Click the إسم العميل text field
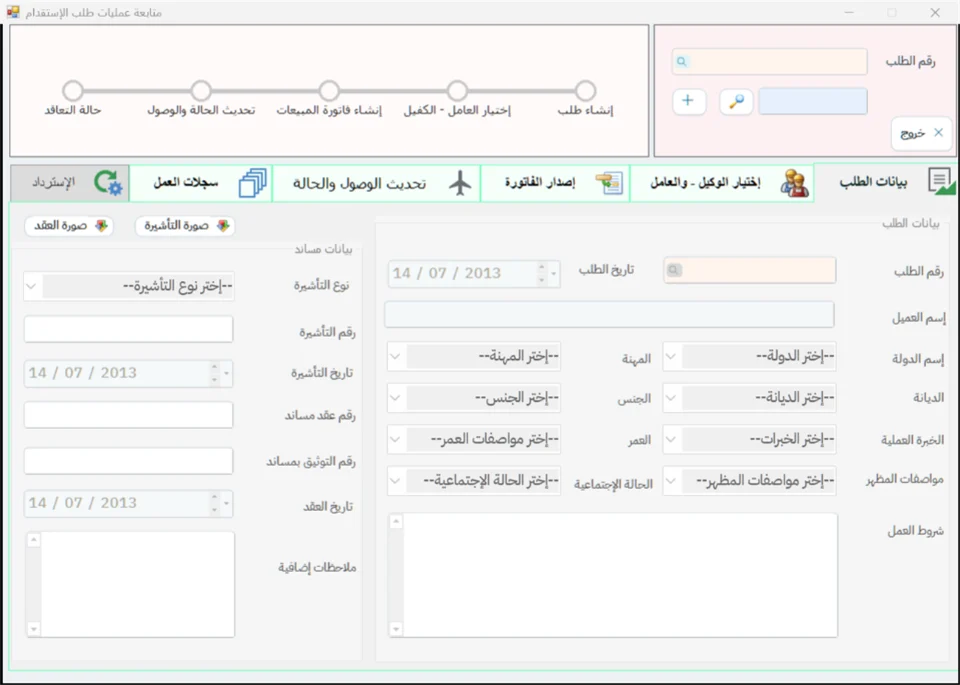 click(x=609, y=315)
